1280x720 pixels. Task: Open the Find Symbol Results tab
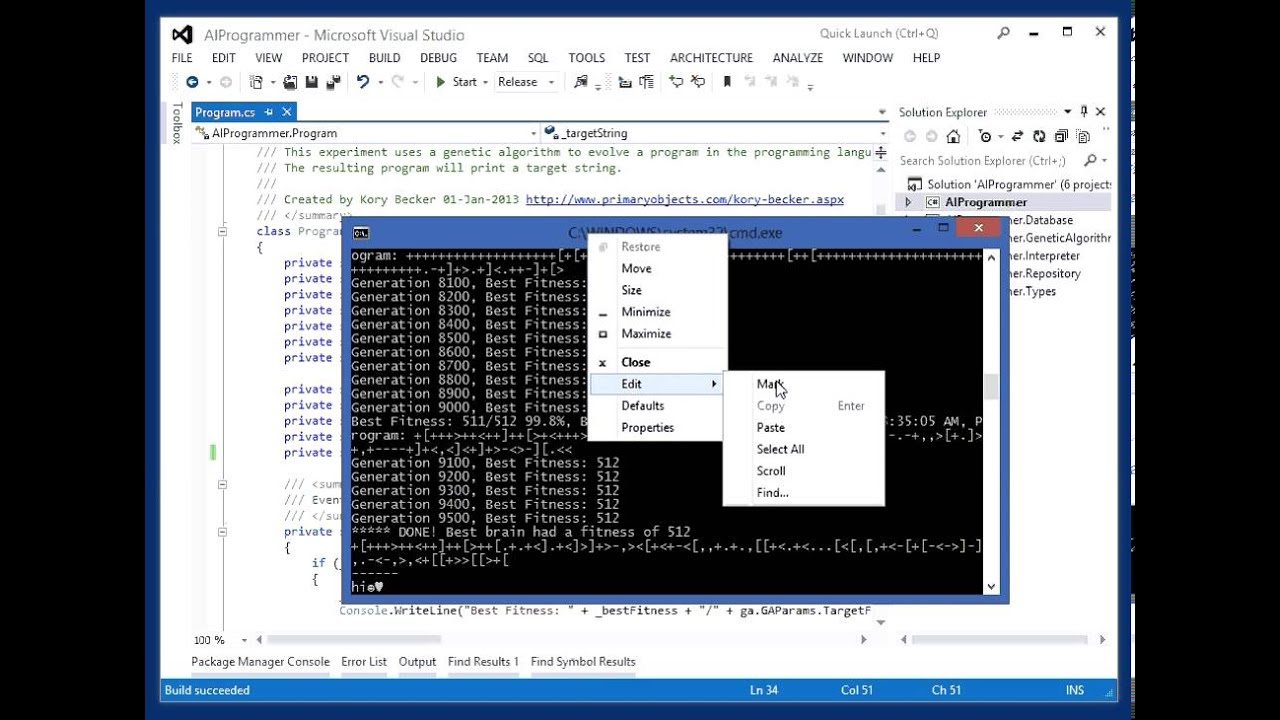583,662
